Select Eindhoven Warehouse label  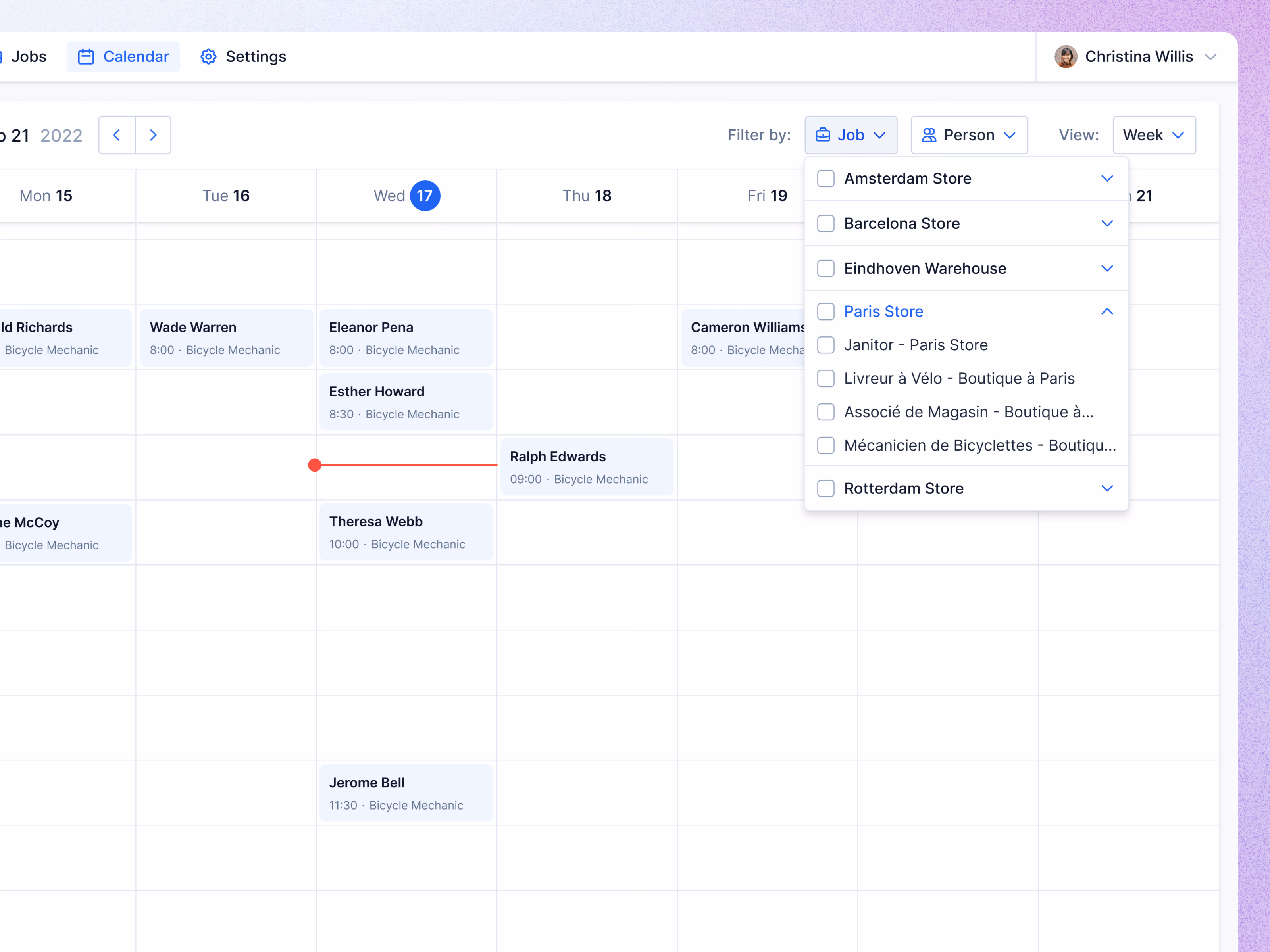(925, 269)
